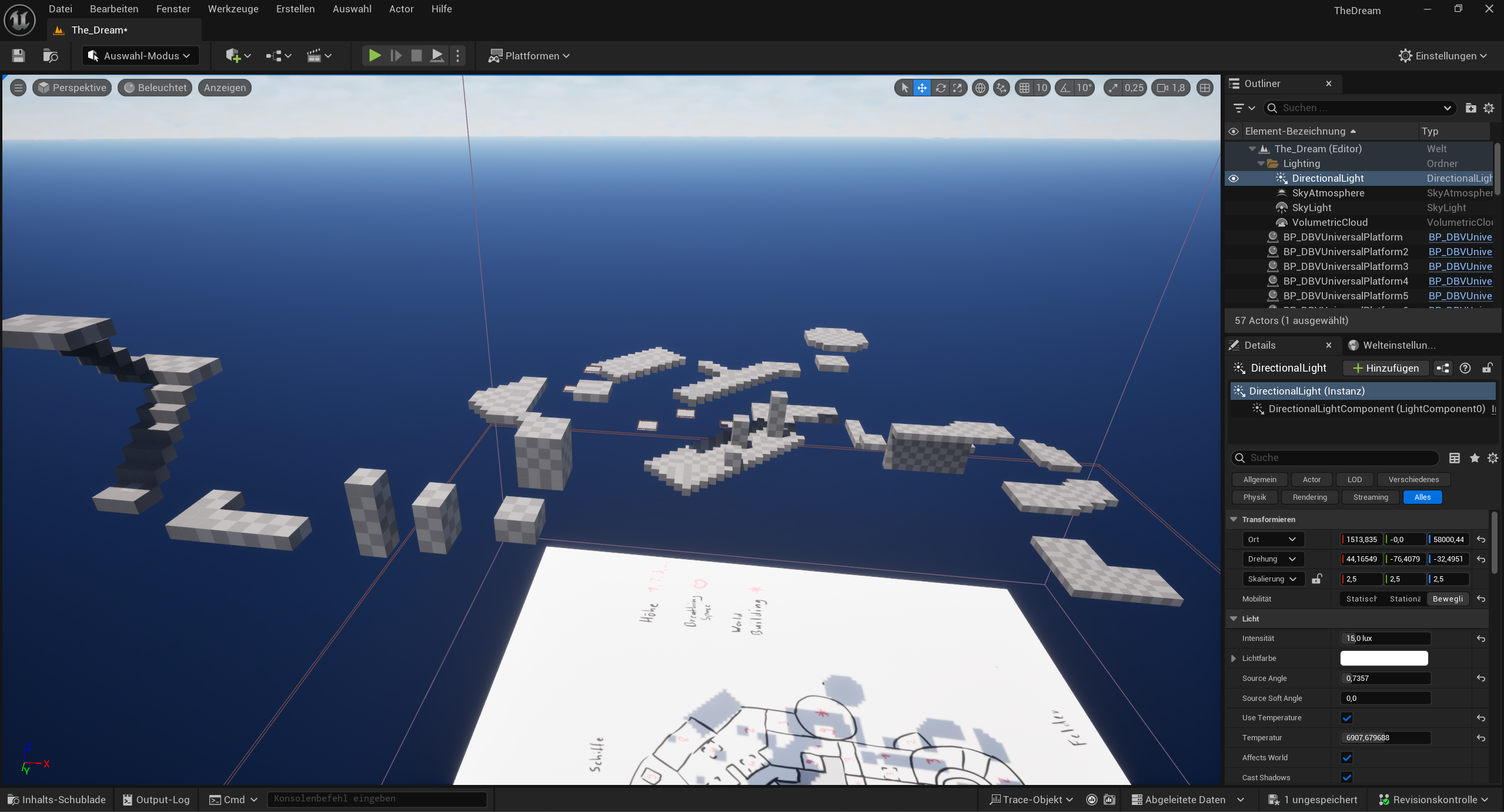
Task: Open content browser search icon in toolbar
Action: pyautogui.click(x=51, y=56)
